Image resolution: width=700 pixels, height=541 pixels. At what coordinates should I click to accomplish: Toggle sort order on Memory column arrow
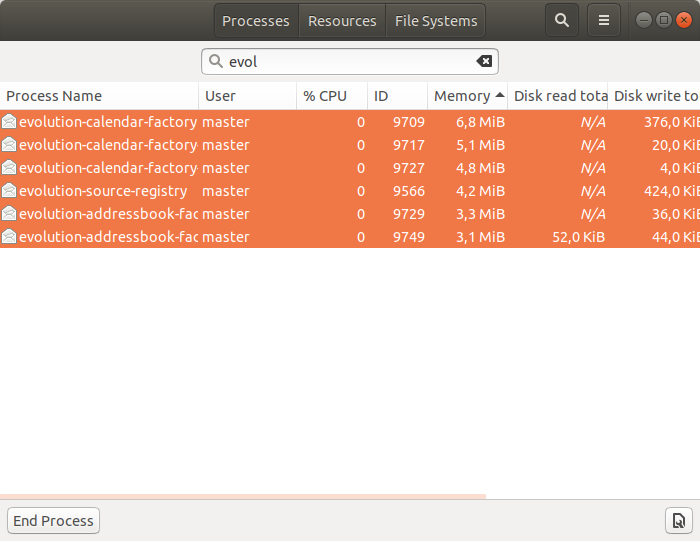point(500,95)
